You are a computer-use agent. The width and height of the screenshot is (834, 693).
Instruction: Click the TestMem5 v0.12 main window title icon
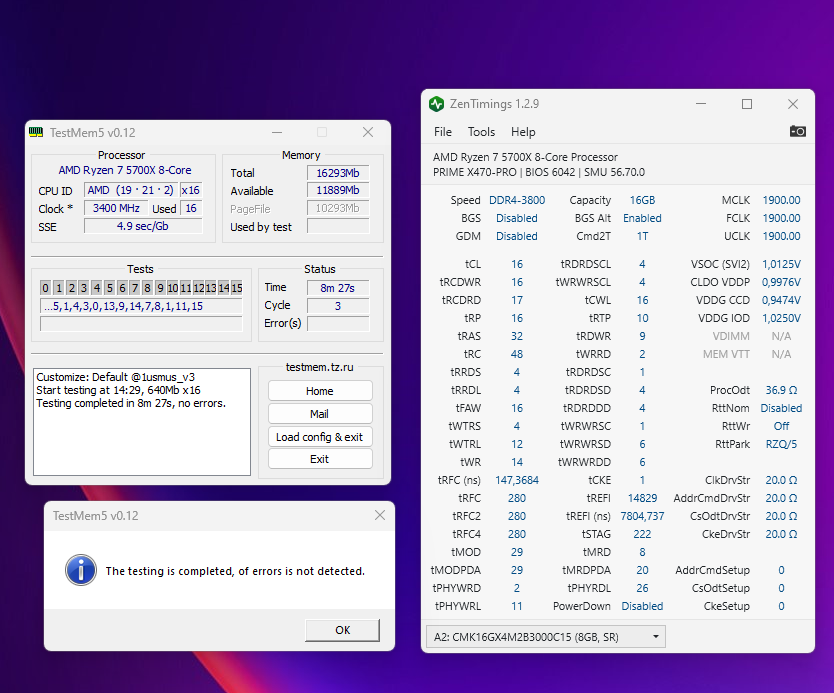coord(36,132)
